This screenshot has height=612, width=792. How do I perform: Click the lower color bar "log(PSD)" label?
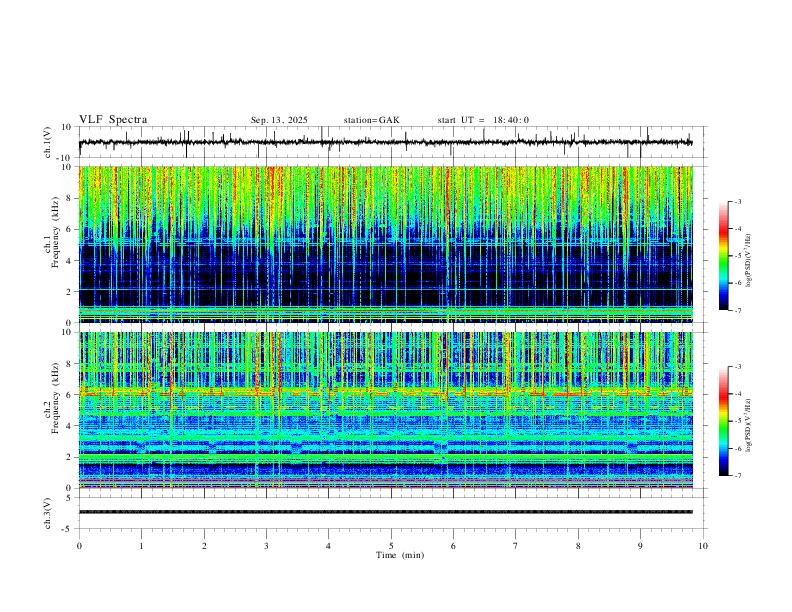point(748,425)
